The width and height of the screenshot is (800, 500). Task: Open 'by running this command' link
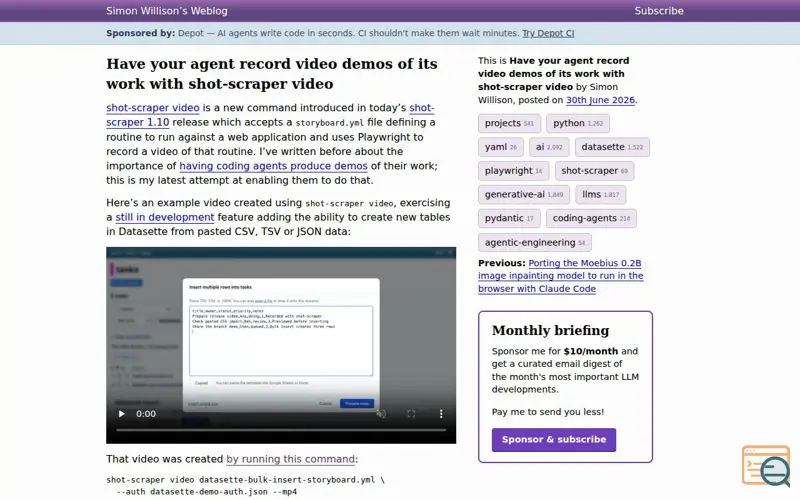coord(290,459)
